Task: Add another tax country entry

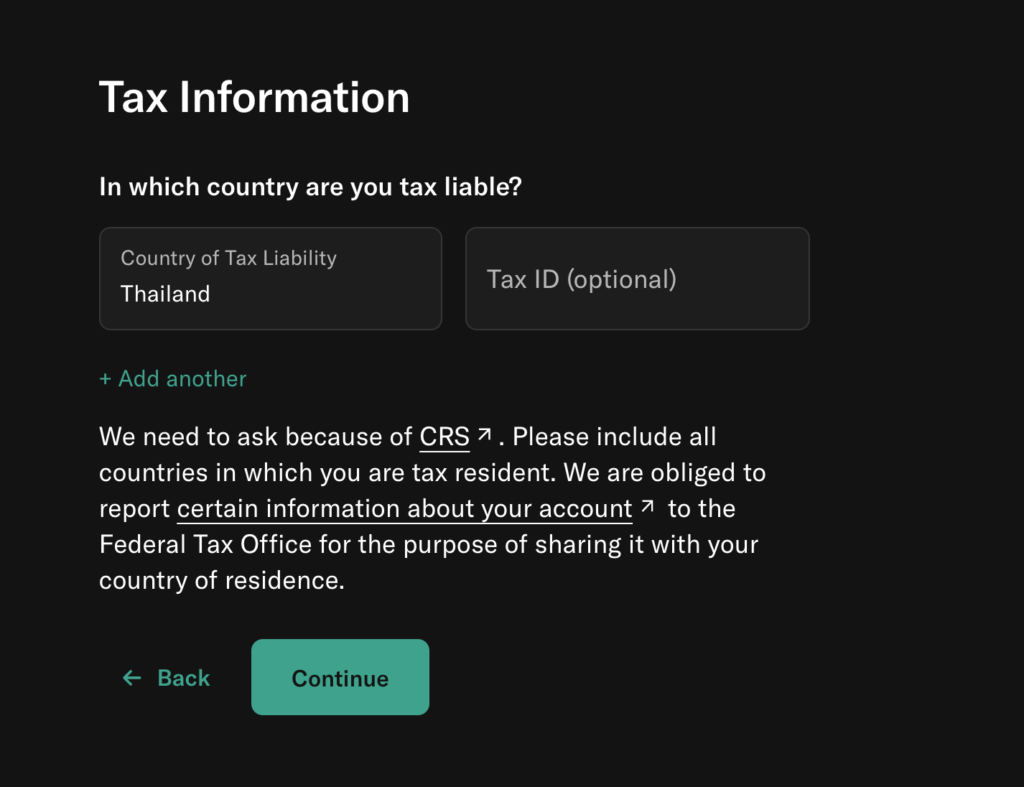Action: (173, 379)
